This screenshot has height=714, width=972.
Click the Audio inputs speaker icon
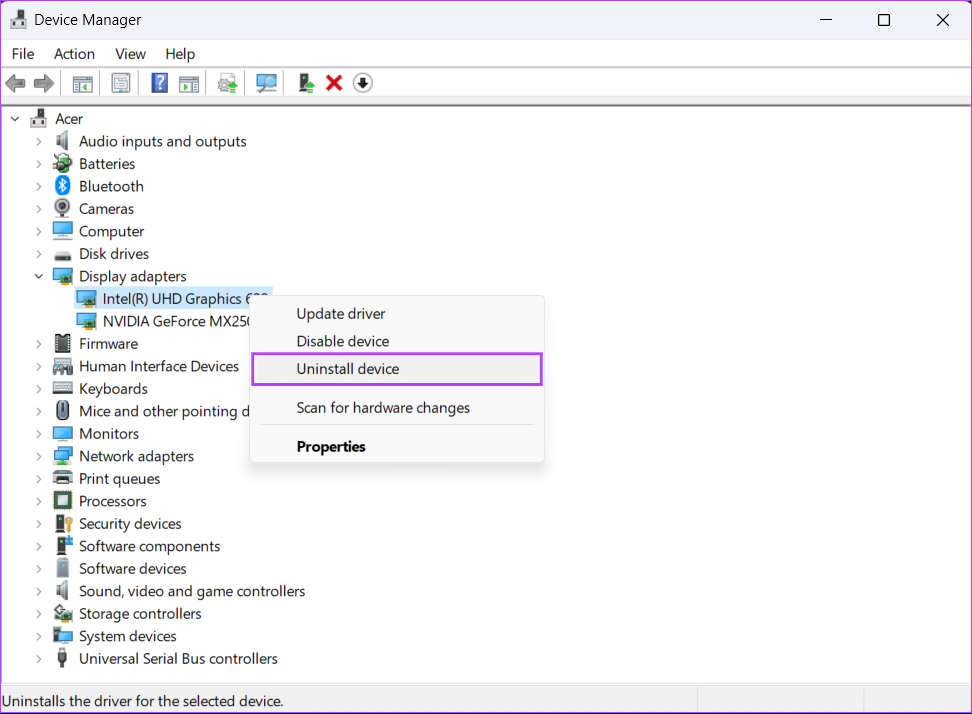tap(62, 141)
